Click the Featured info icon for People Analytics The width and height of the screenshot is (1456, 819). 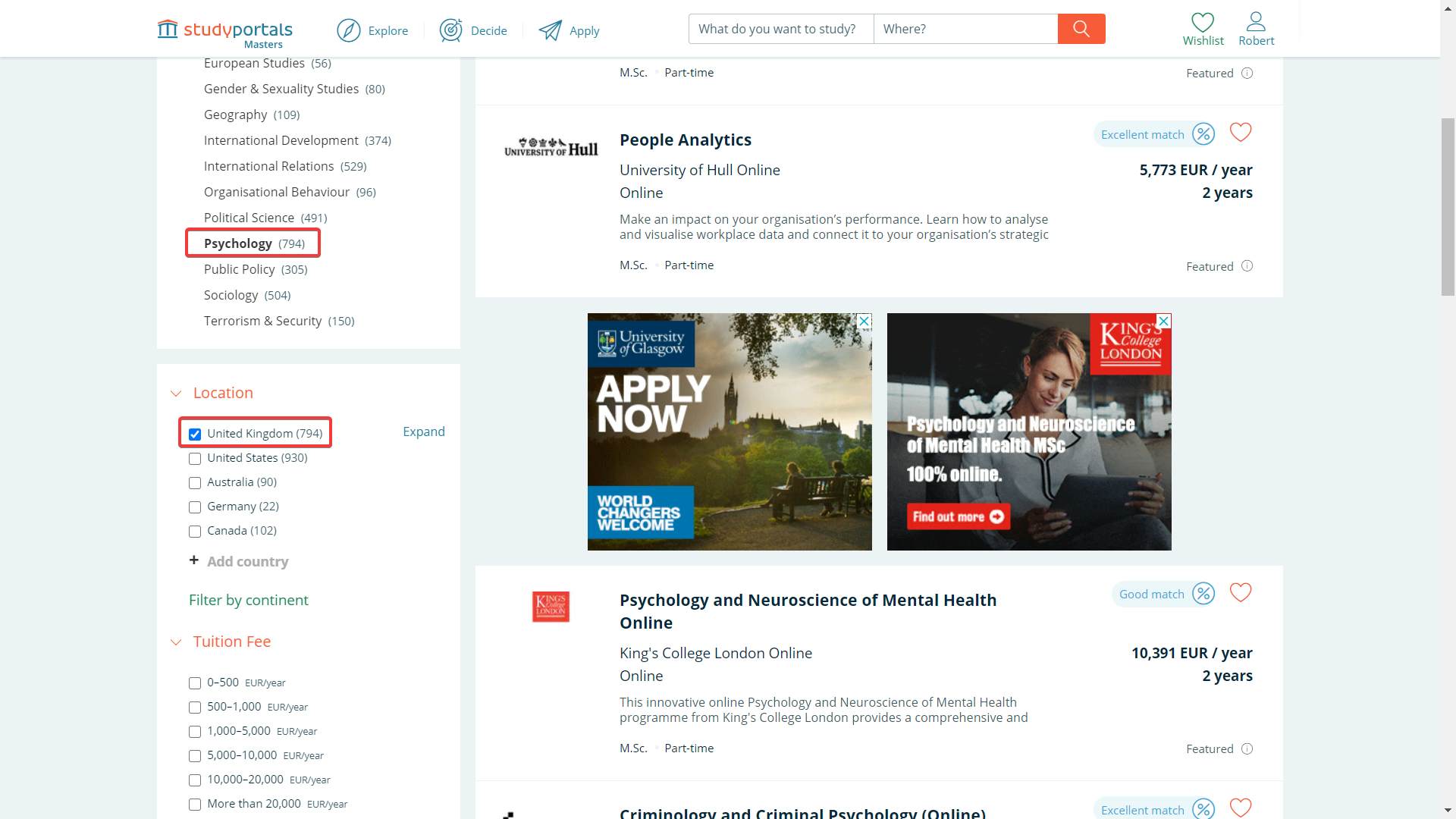(x=1247, y=266)
